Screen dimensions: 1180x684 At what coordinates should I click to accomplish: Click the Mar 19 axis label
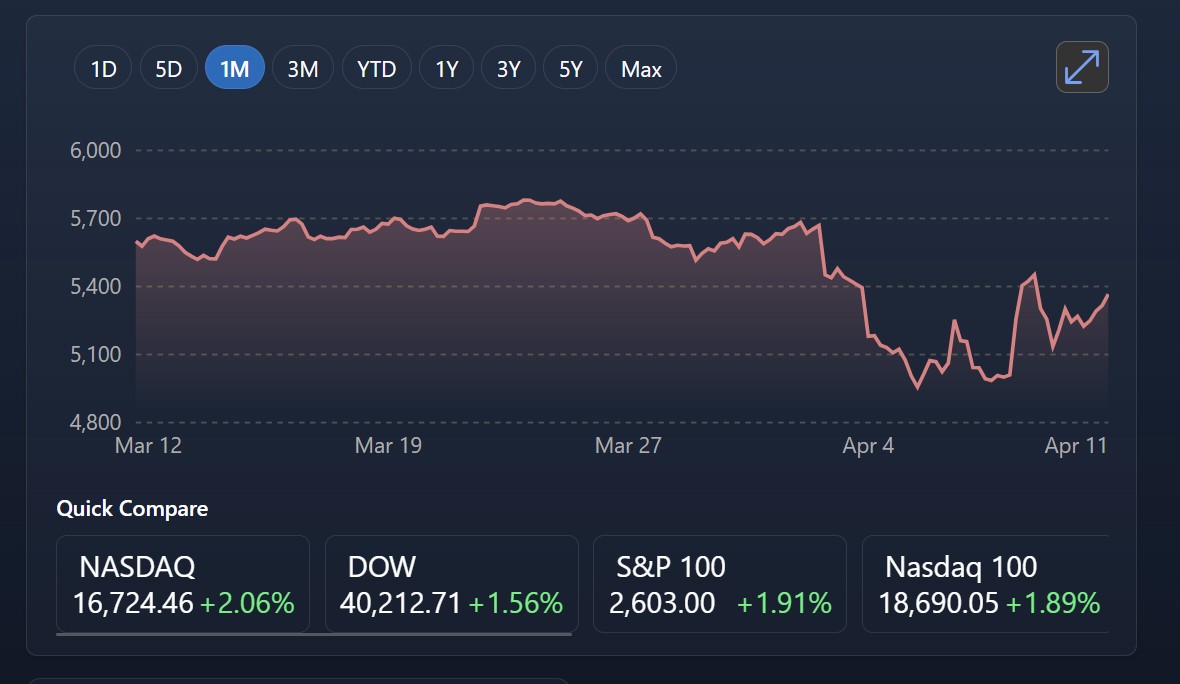pos(388,445)
